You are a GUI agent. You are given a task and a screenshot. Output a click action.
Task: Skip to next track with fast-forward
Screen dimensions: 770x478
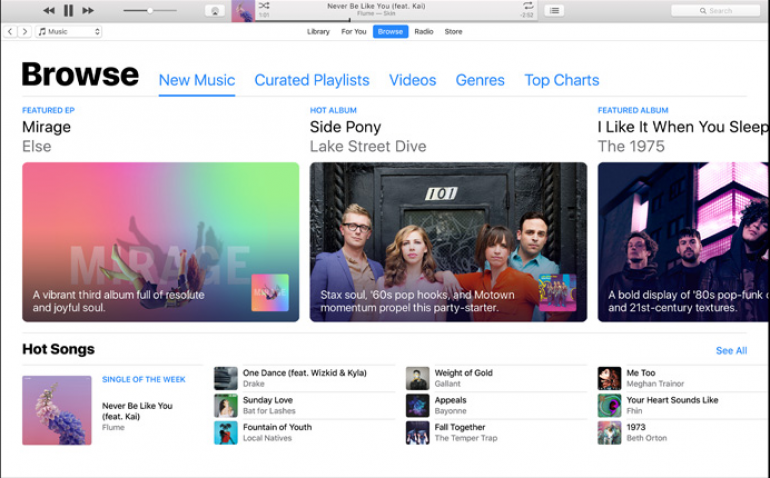tap(88, 10)
